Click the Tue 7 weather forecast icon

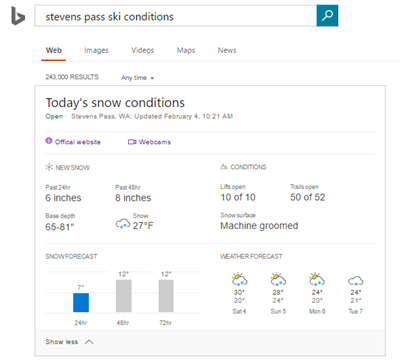click(x=356, y=281)
